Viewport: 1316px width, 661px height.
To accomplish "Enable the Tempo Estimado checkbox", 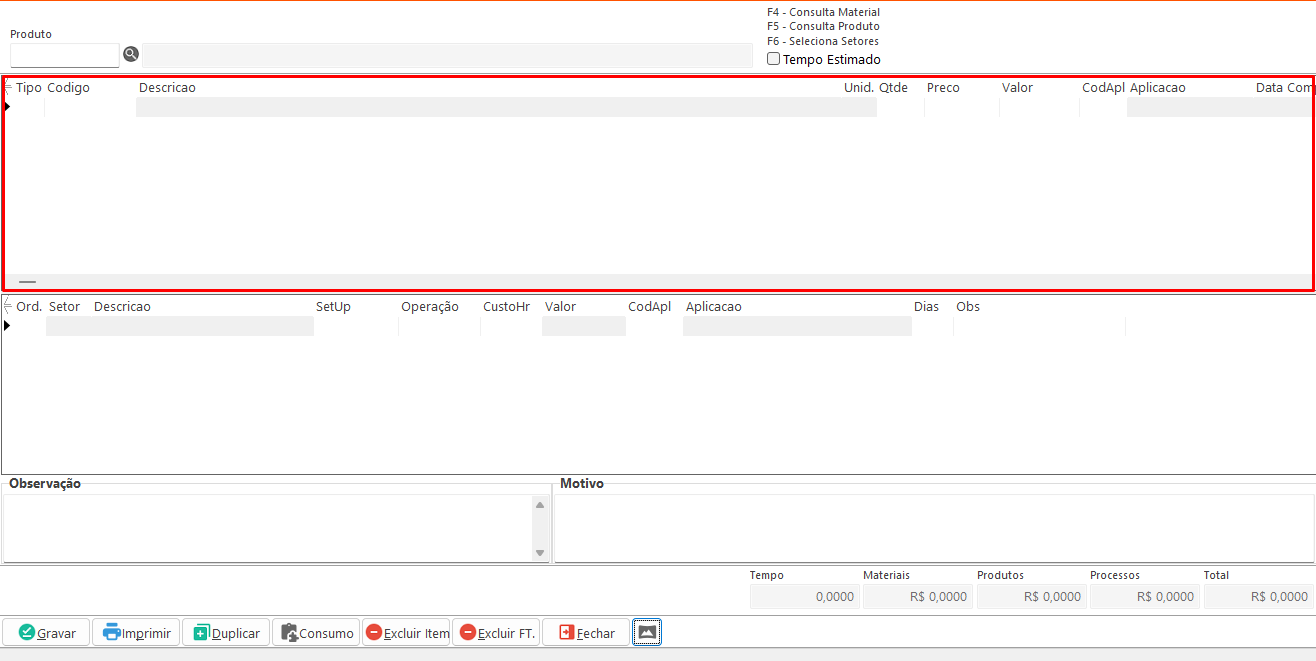I will [x=773, y=59].
